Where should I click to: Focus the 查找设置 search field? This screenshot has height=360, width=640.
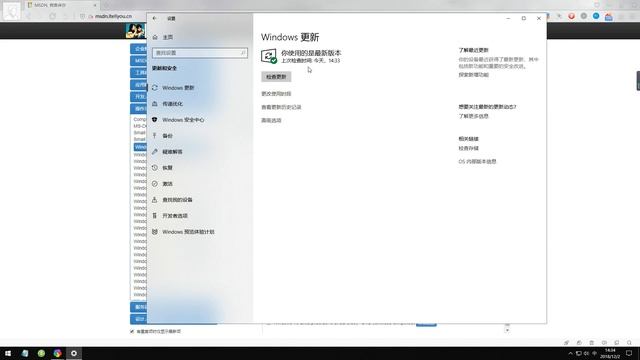(200, 53)
